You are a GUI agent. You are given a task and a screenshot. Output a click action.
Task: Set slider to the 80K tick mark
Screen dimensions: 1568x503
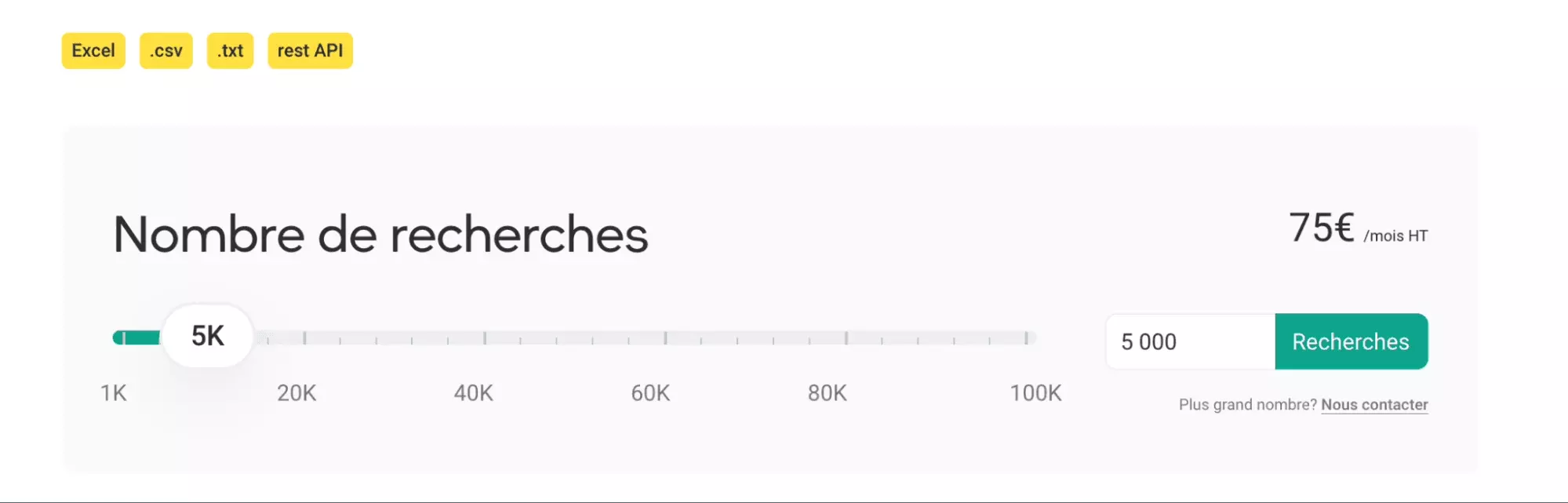846,338
